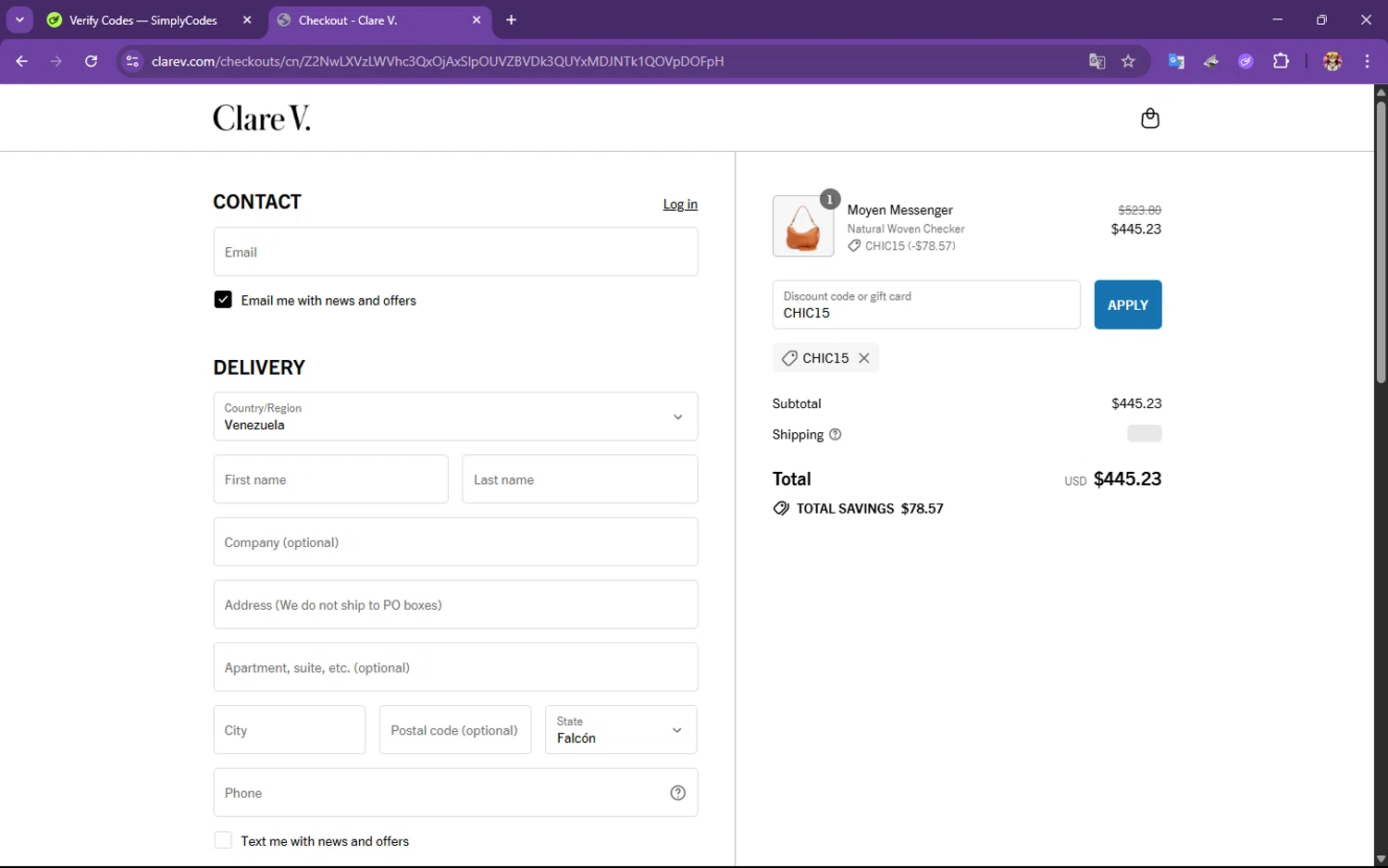This screenshot has width=1388, height=868.
Task: Expand the State dropdown showing Falcón
Action: pos(621,730)
